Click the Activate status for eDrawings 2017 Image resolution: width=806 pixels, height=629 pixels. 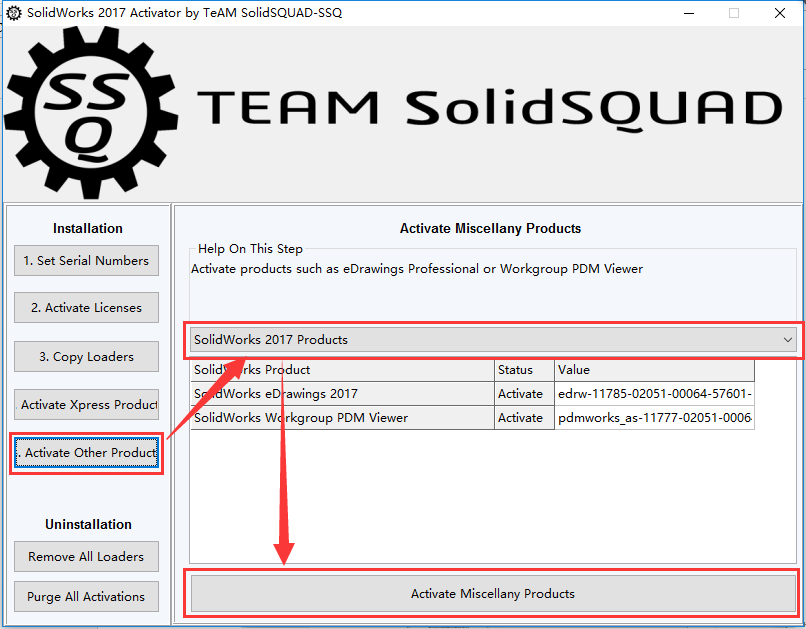(x=524, y=394)
